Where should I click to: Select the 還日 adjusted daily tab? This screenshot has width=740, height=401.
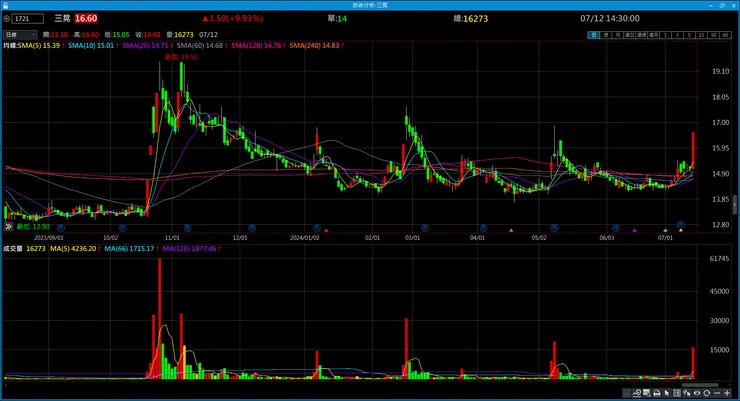(630, 35)
